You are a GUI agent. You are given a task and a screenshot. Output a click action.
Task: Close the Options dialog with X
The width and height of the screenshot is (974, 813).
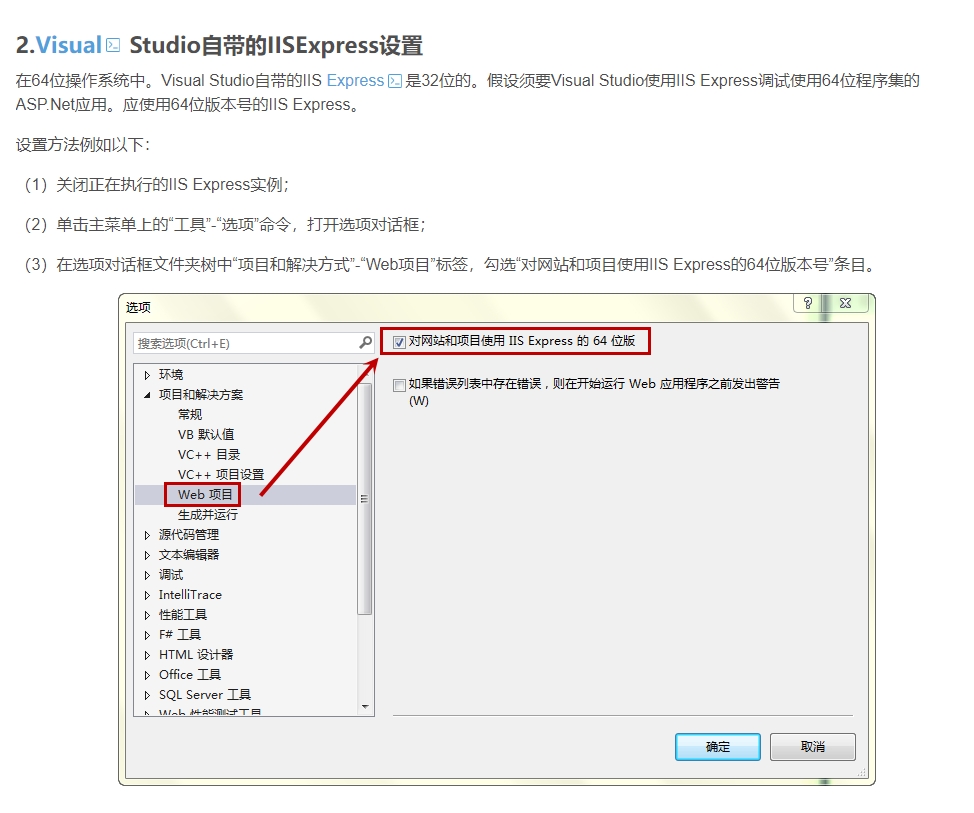(x=845, y=303)
